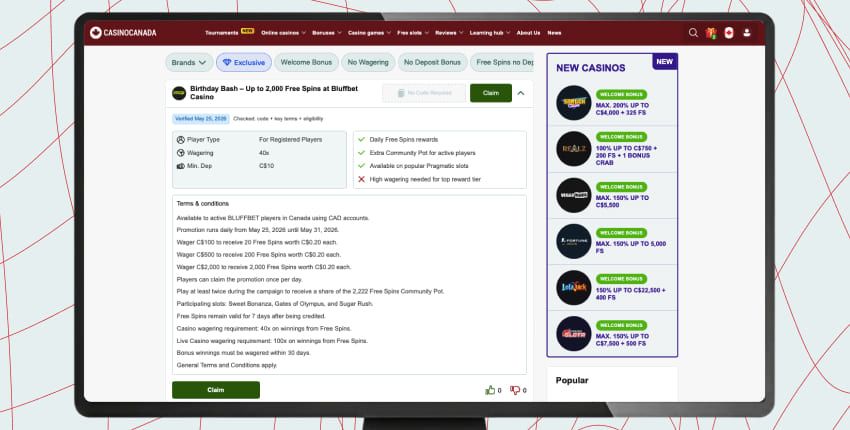This screenshot has height=430, width=850.
Task: Click the thumbs up vote icon
Action: (x=490, y=390)
